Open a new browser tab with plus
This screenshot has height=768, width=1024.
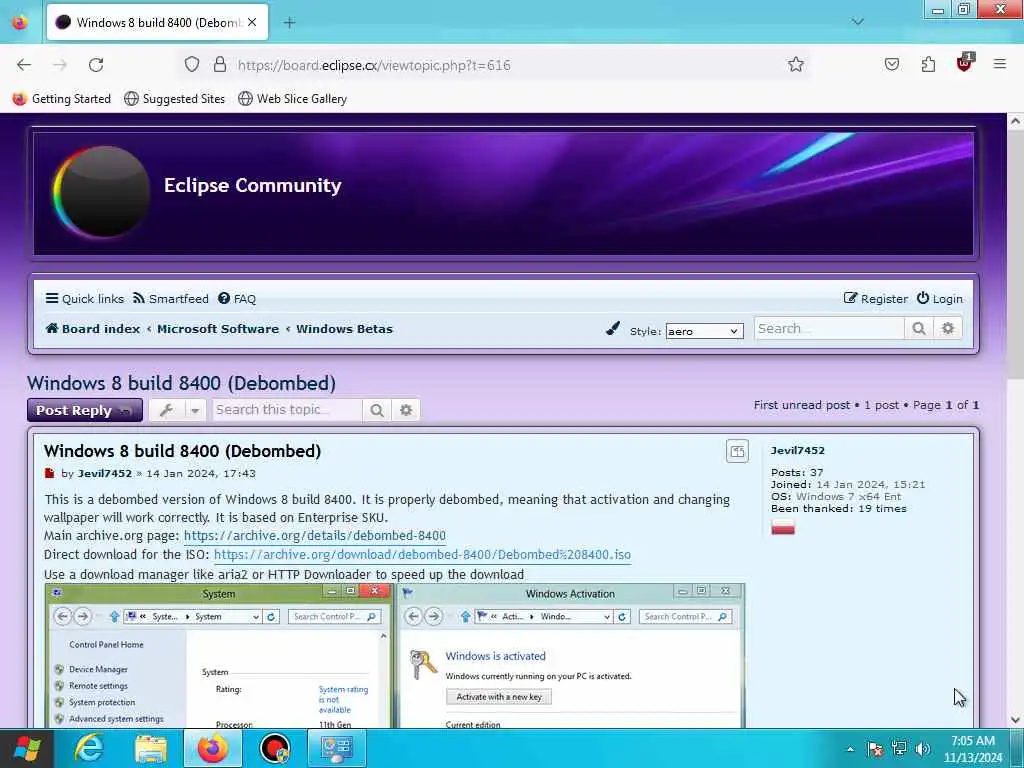tap(289, 22)
